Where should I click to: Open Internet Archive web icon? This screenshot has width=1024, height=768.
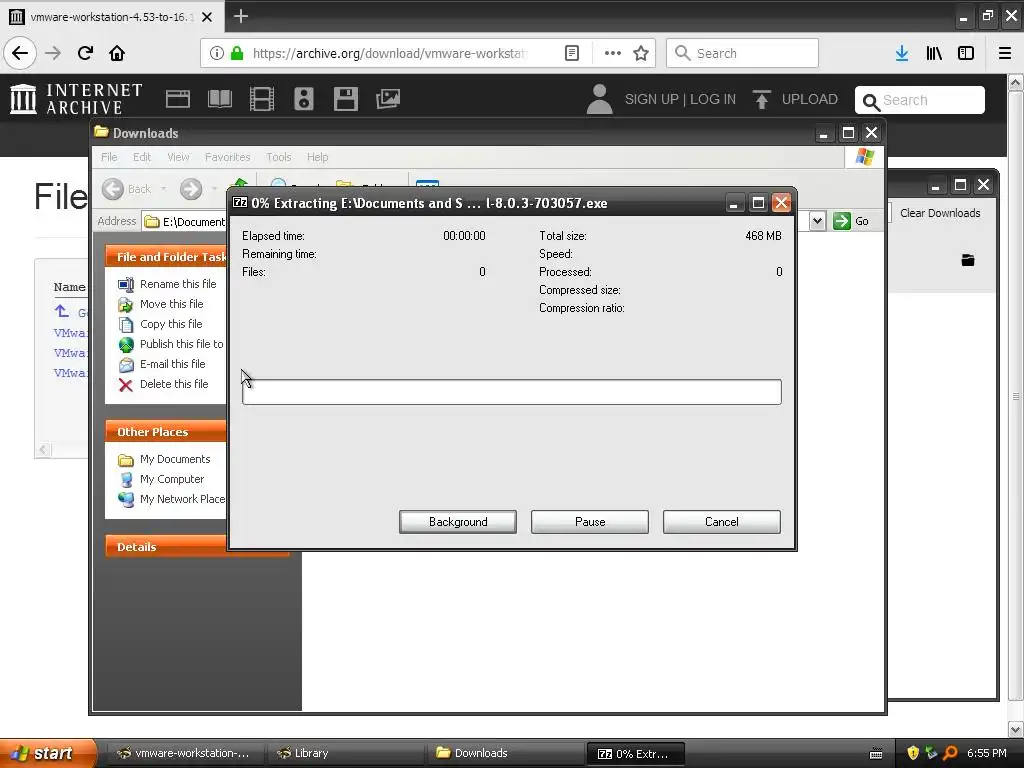178,99
